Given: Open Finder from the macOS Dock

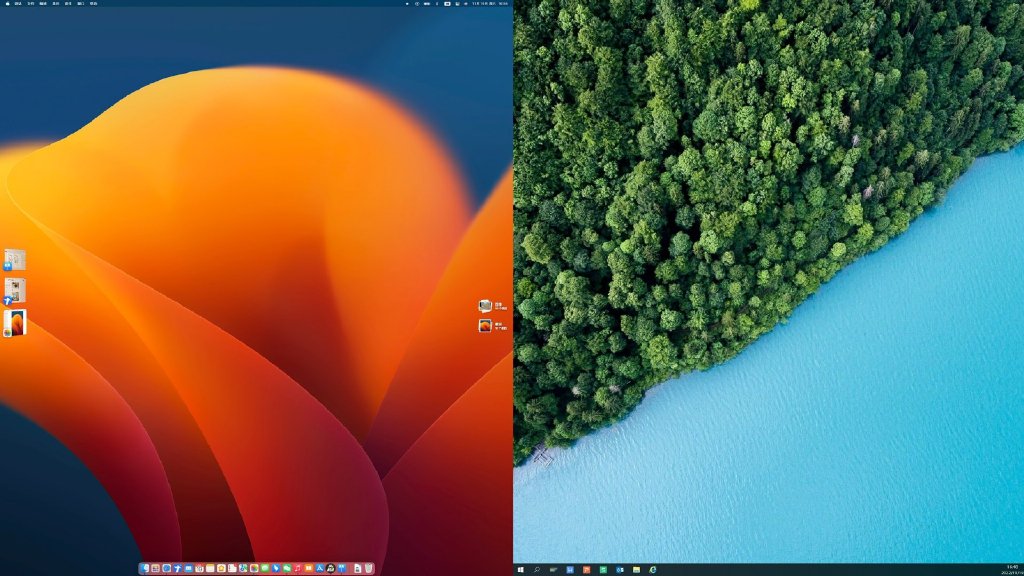Looking at the screenshot, I should (x=144, y=568).
